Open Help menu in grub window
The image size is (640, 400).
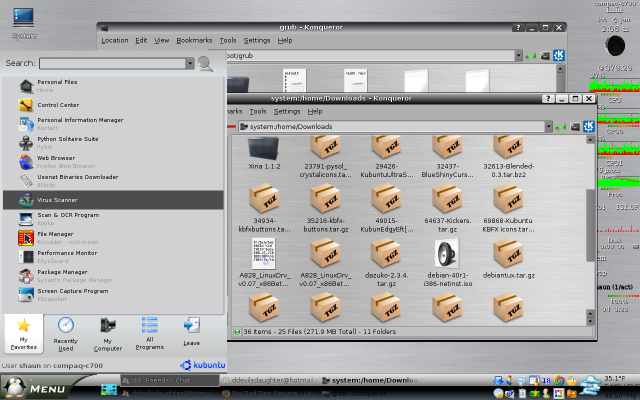[x=285, y=40]
